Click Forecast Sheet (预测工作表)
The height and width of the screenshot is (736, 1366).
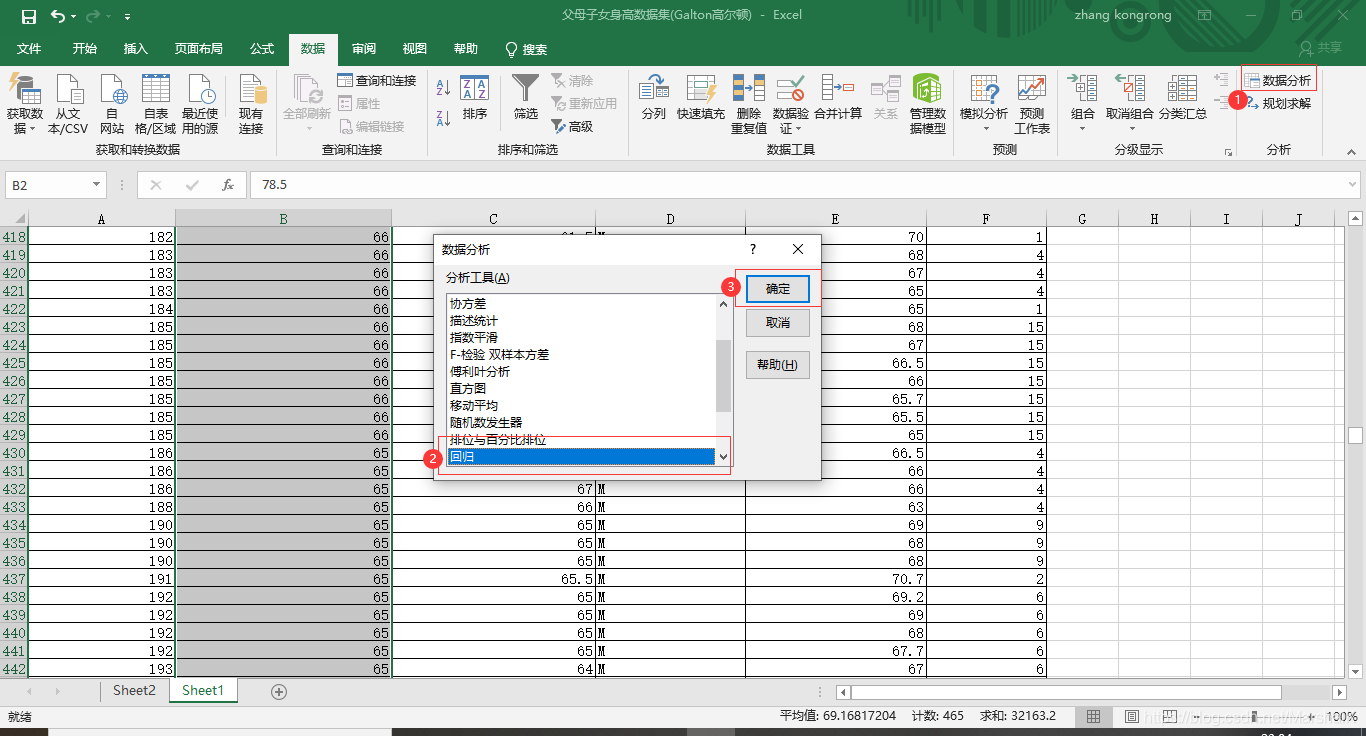point(1032,104)
